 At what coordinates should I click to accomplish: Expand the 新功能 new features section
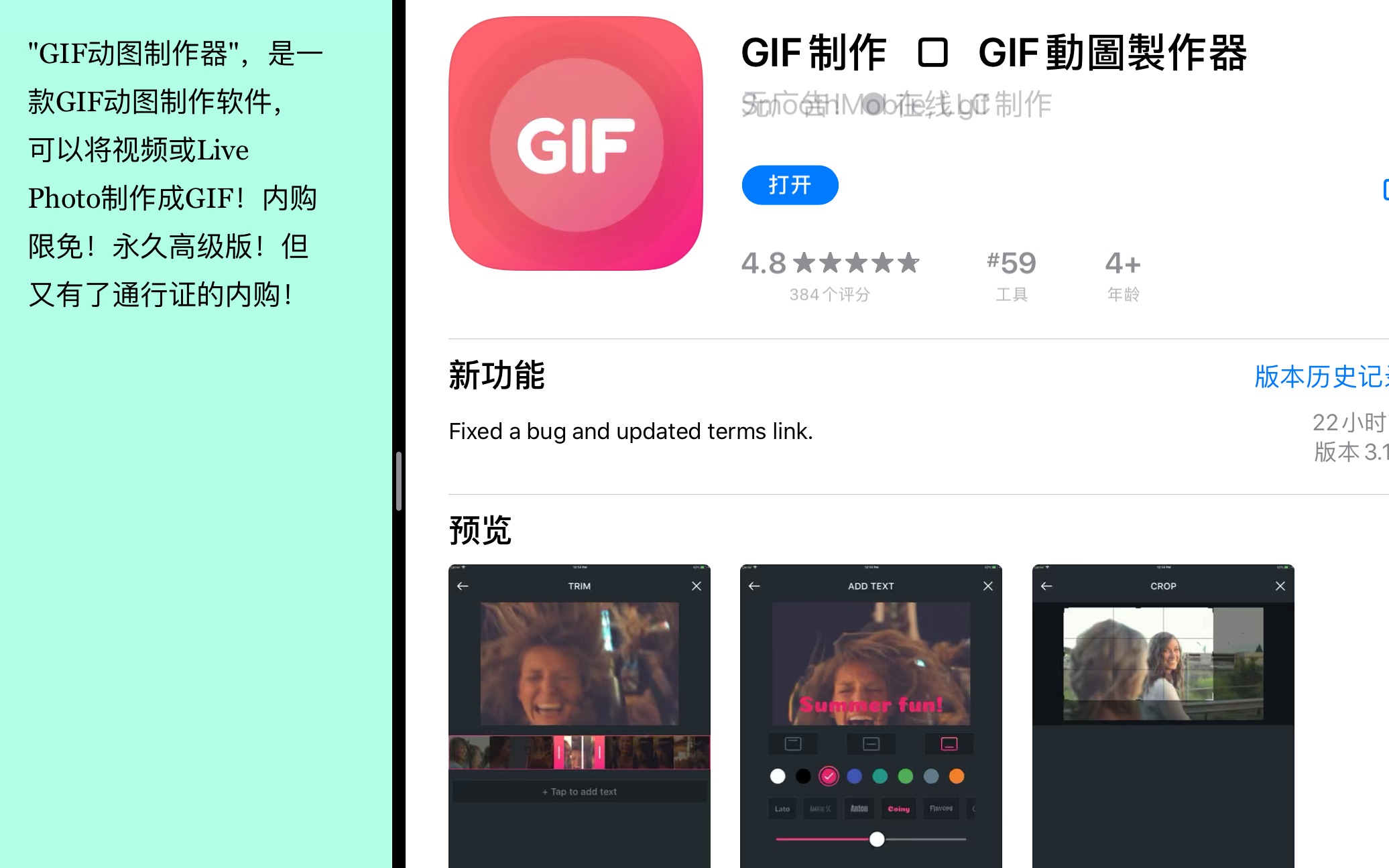coord(1320,376)
